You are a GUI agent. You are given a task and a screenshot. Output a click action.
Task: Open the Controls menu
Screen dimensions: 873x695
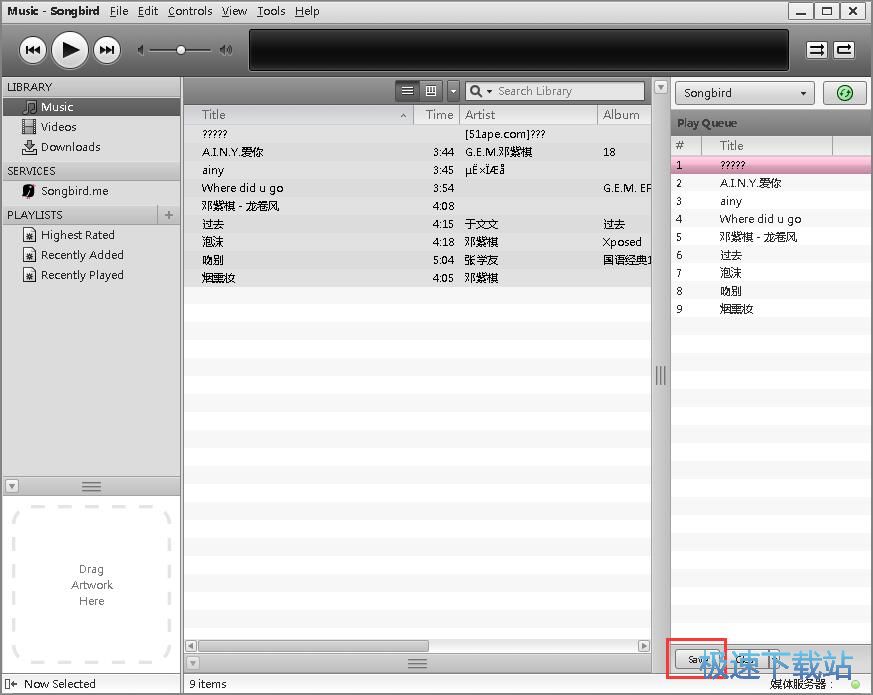click(x=190, y=11)
